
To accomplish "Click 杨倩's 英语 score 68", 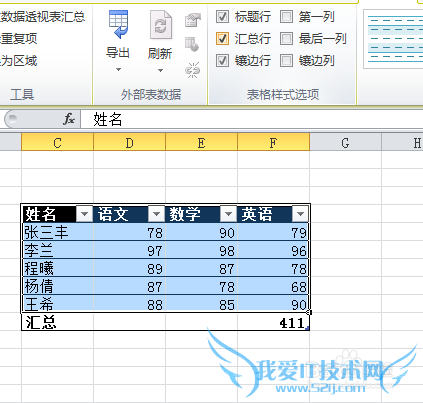I will pos(274,286).
